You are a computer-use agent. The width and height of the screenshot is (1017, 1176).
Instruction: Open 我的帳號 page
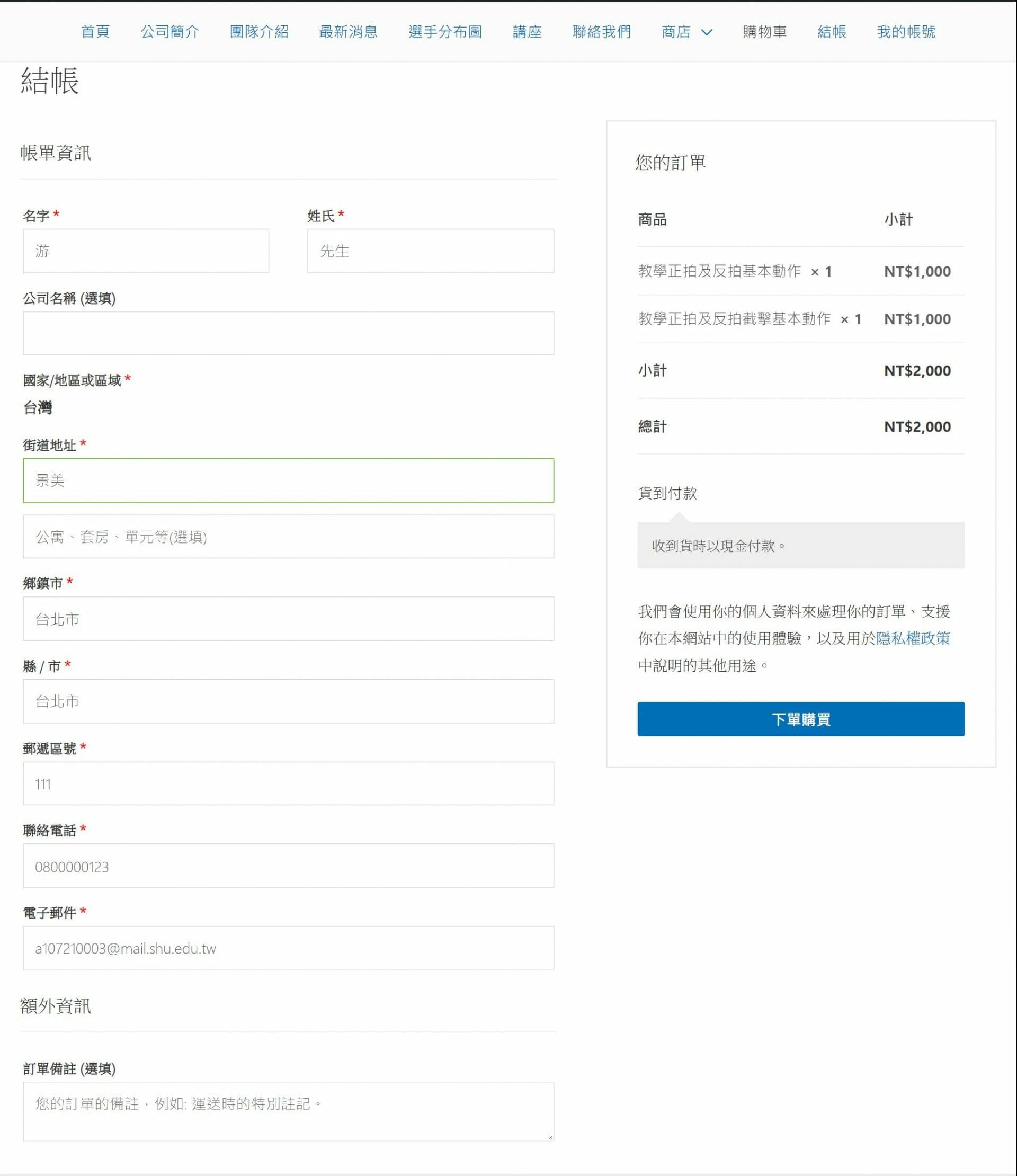click(906, 32)
